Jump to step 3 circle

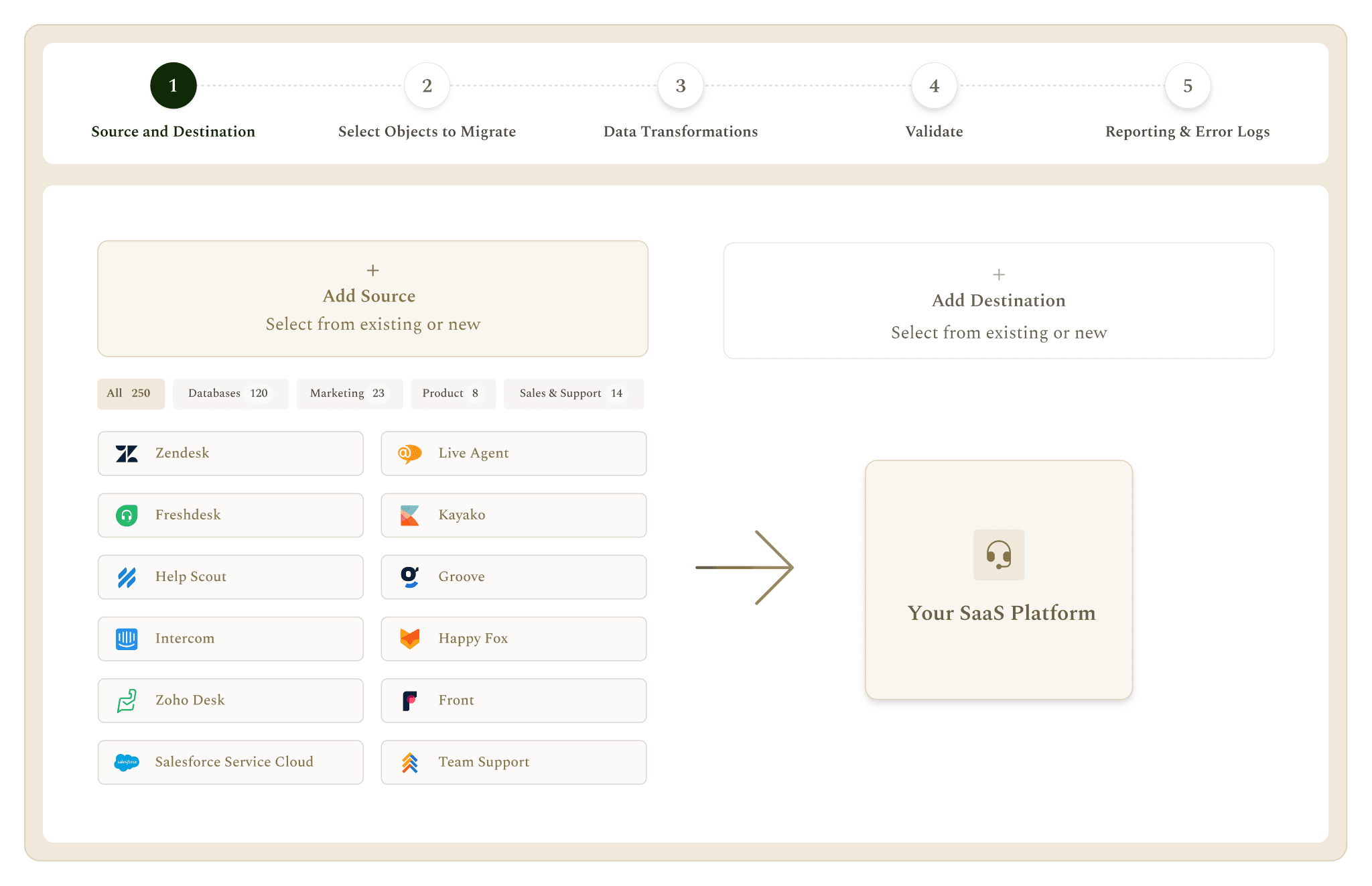tap(681, 86)
